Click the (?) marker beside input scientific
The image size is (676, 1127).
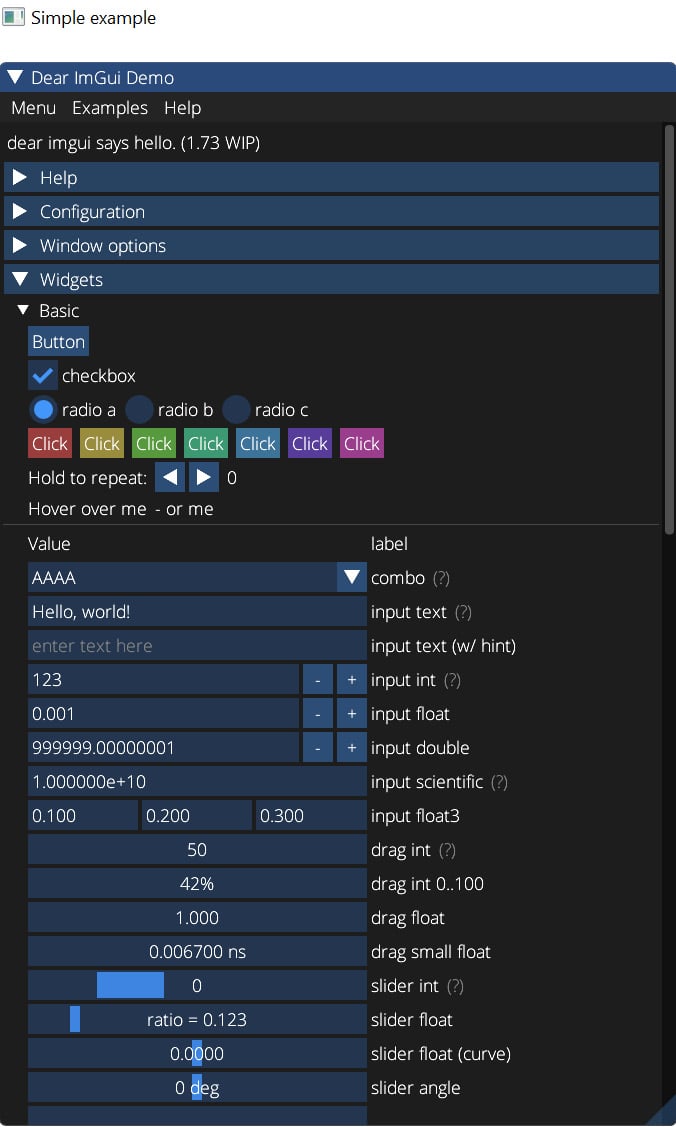click(x=499, y=782)
